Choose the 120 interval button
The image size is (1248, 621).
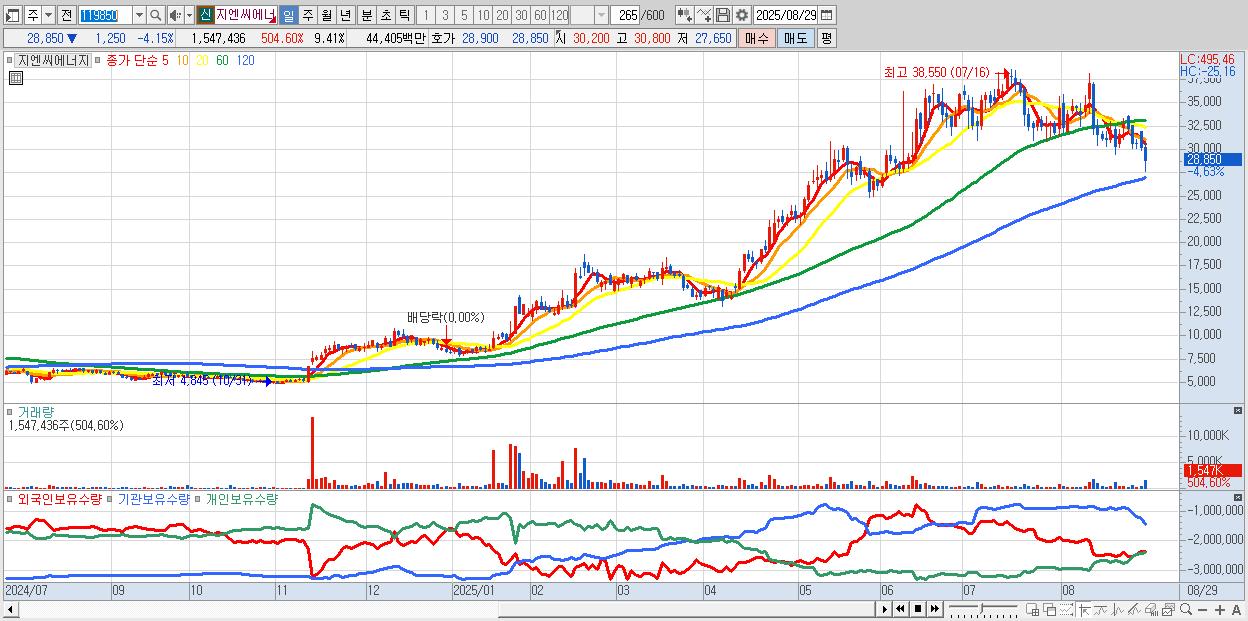click(x=559, y=15)
